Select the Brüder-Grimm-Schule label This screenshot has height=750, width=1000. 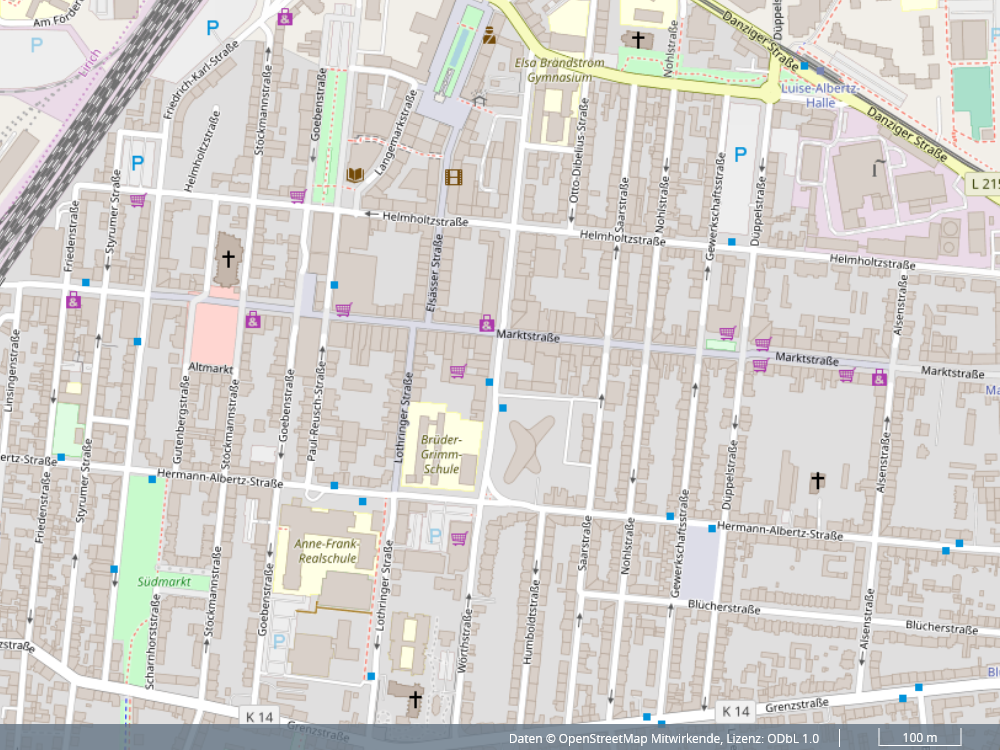coord(441,454)
